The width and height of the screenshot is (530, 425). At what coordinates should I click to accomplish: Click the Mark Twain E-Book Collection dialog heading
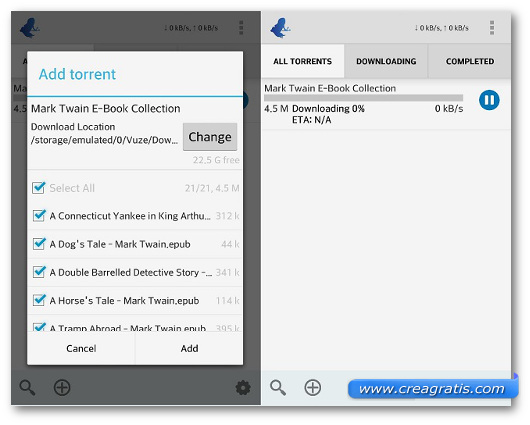tap(105, 109)
